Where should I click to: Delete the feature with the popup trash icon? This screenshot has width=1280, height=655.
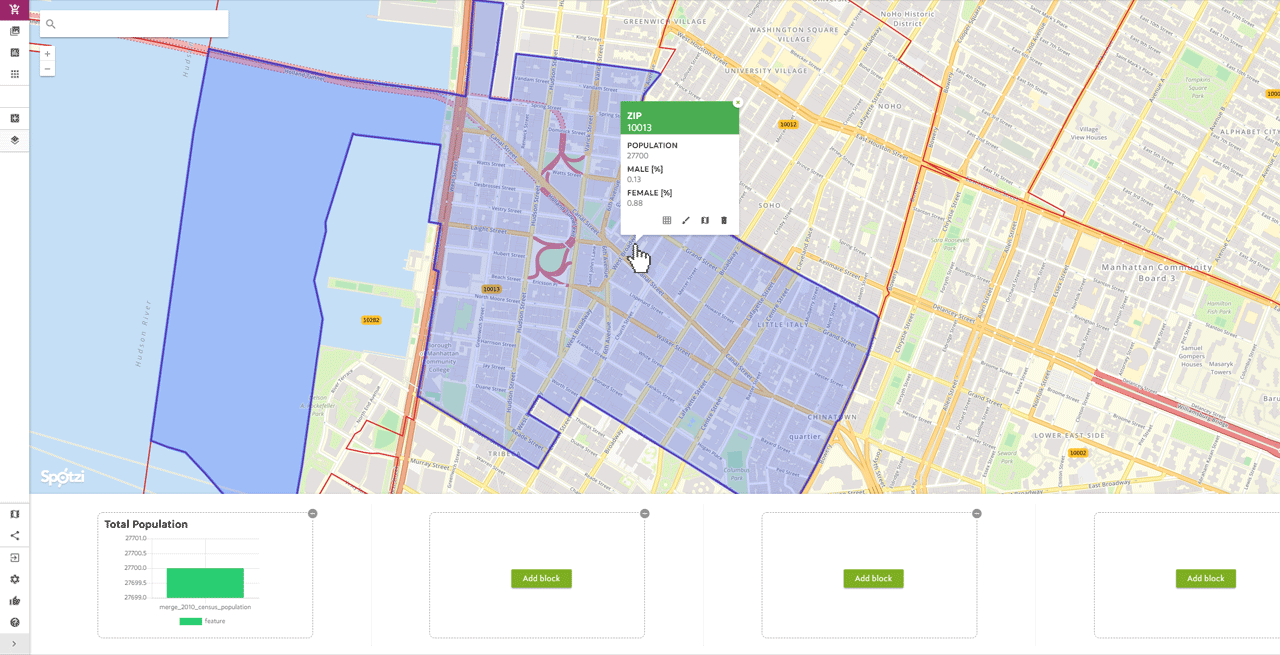pyautogui.click(x=724, y=220)
